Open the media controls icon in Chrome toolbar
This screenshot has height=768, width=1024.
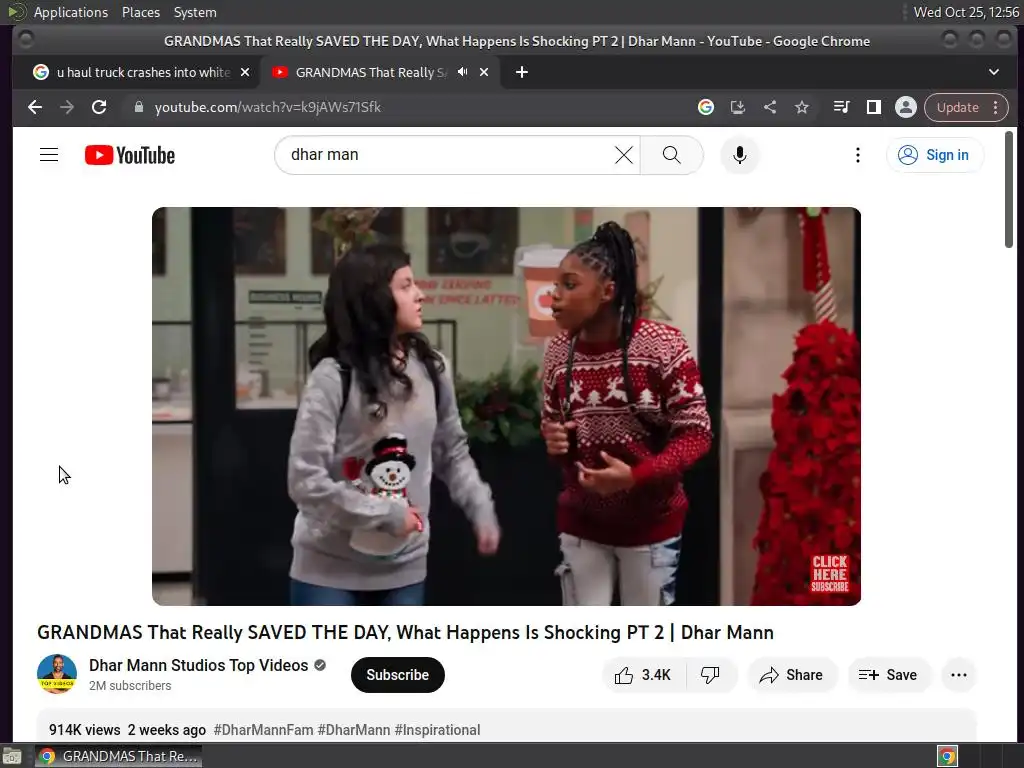pyautogui.click(x=841, y=107)
